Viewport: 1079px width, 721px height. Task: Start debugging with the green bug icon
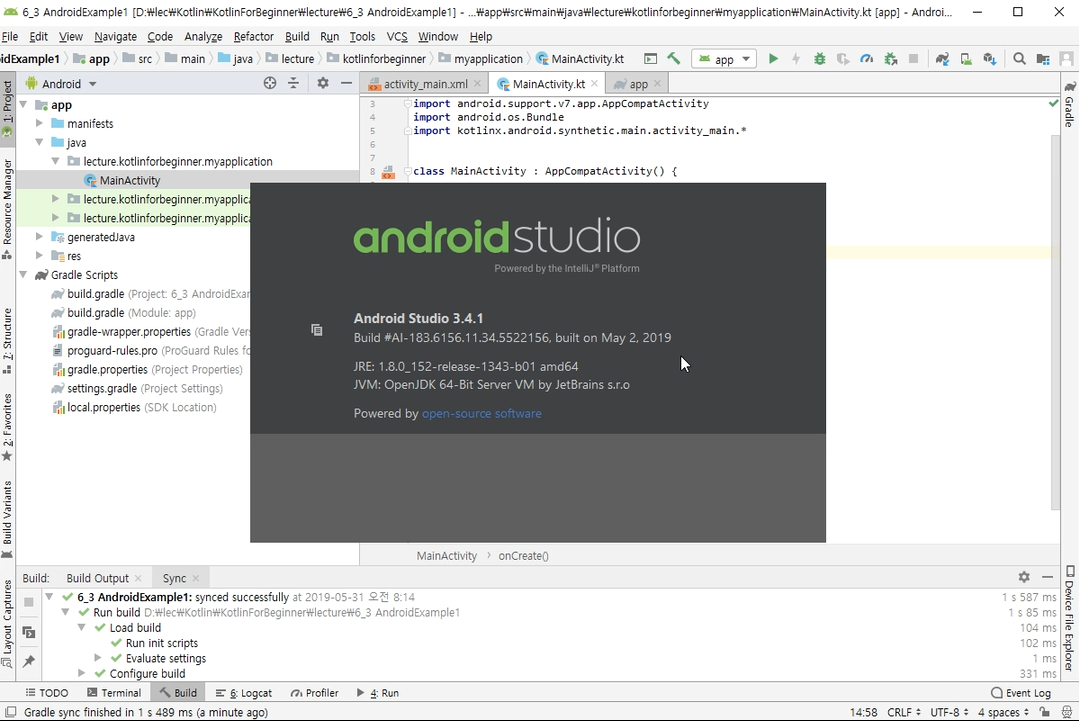820,59
